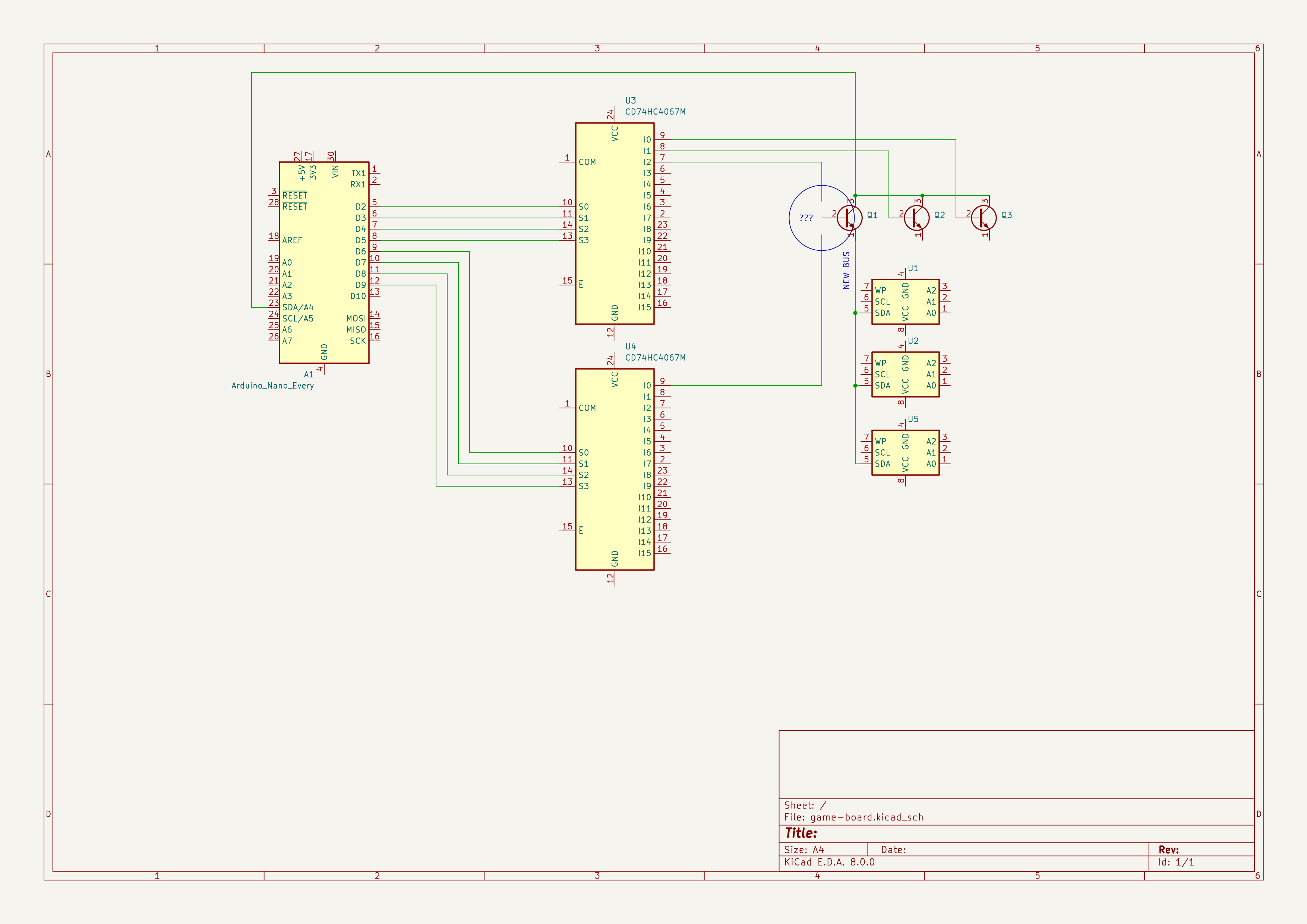This screenshot has height=924, width=1307.
Task: Click the RX1 pin label on Arduino
Action: 358,184
